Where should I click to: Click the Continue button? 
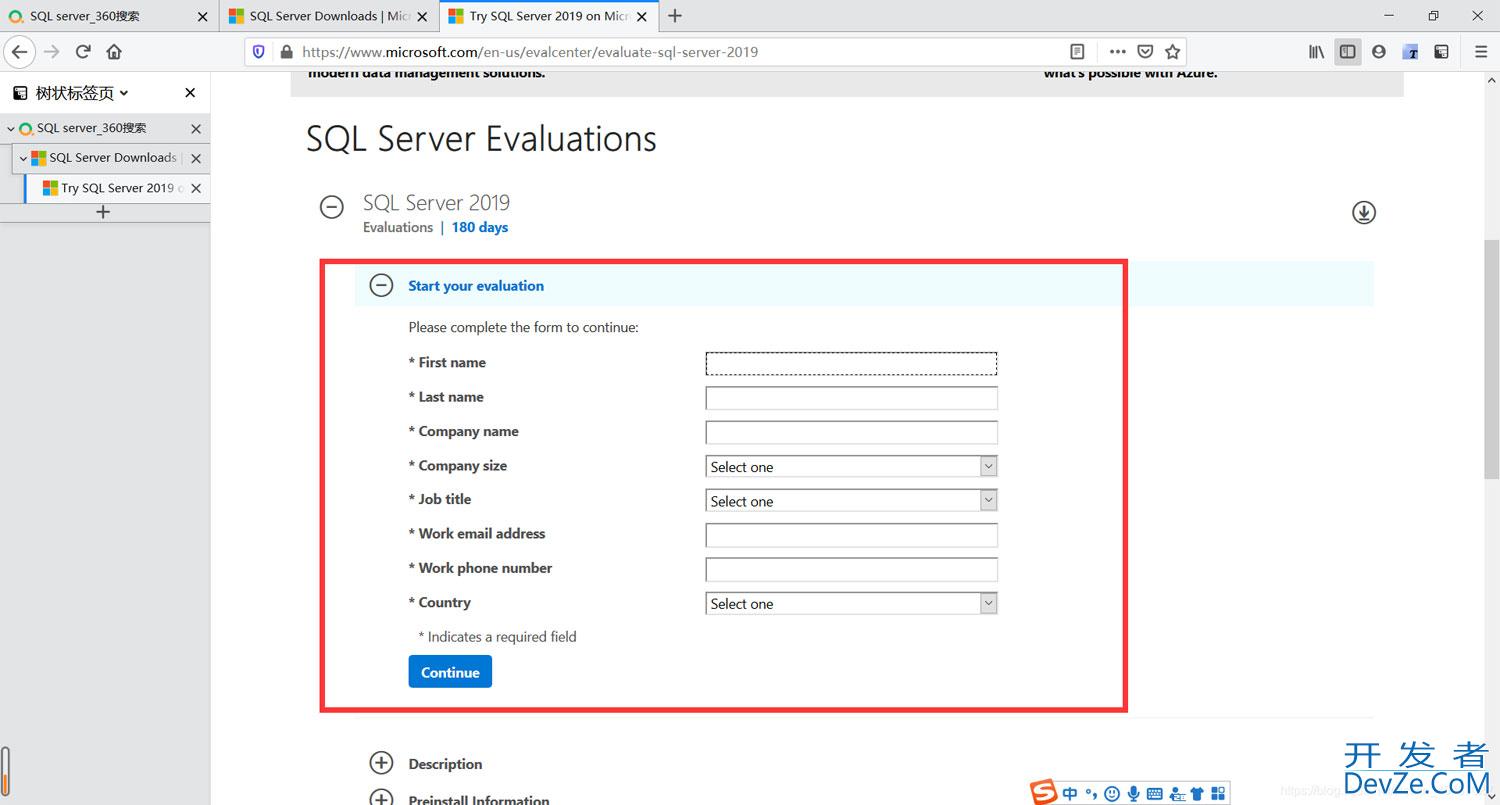coord(450,672)
